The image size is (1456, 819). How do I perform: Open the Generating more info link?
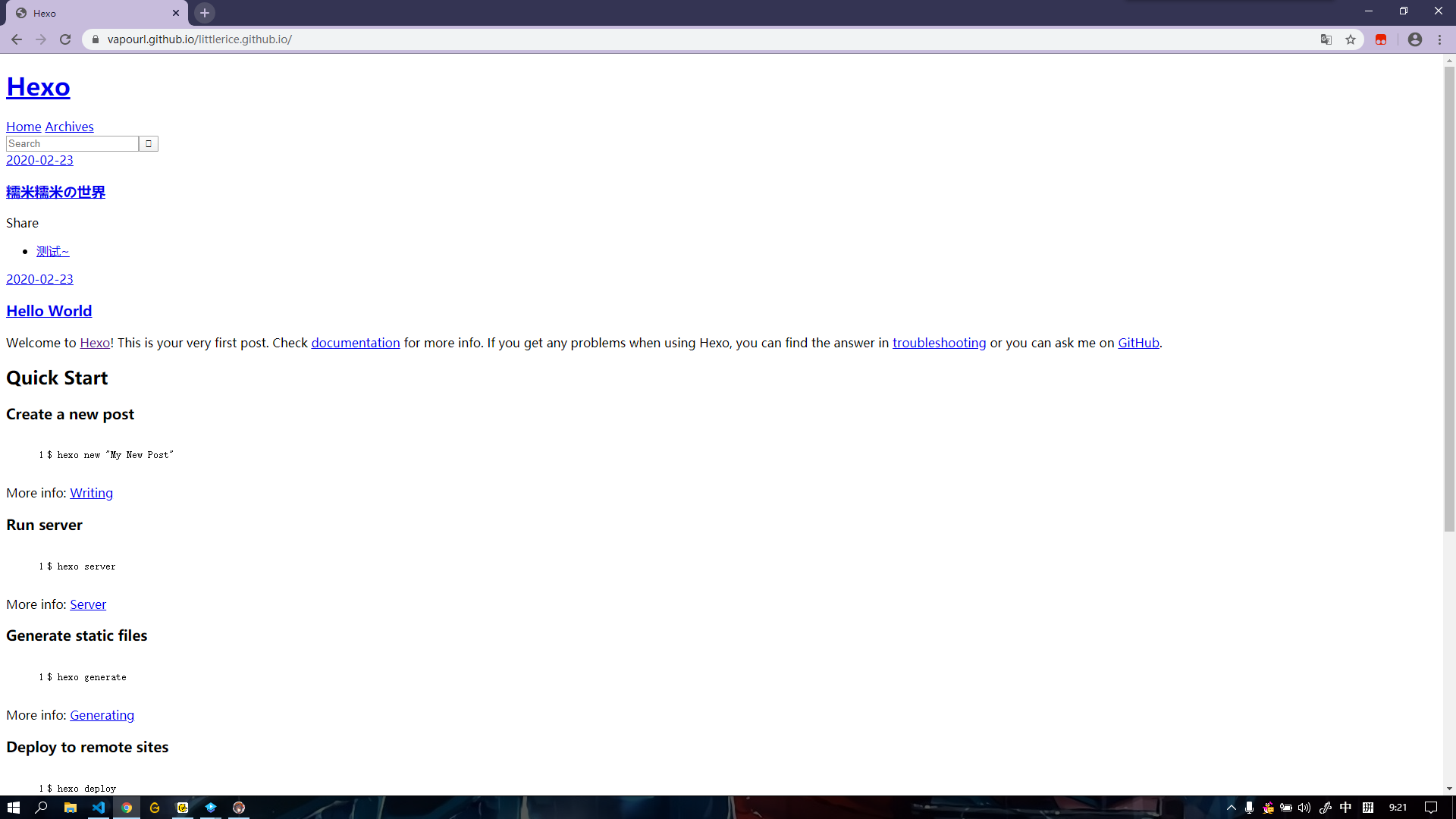click(102, 715)
